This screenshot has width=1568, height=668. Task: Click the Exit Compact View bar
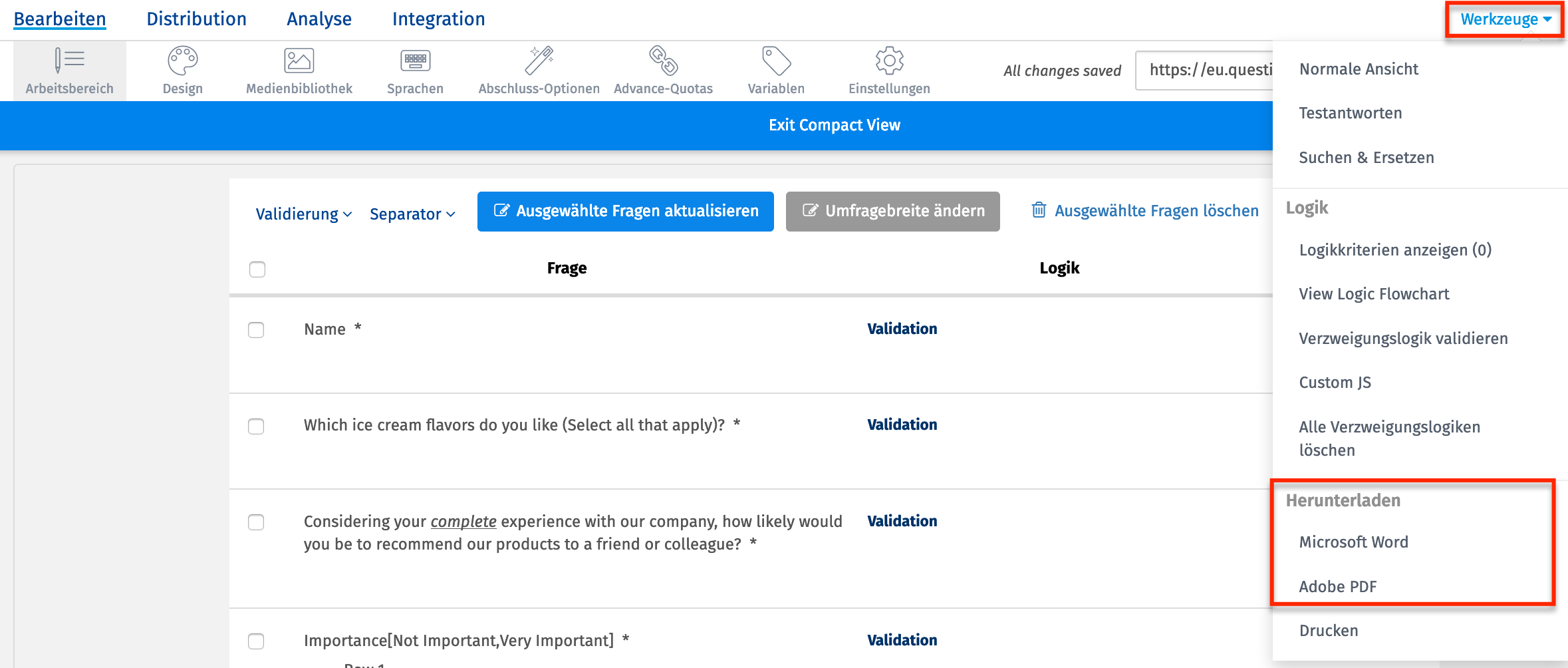pos(835,125)
